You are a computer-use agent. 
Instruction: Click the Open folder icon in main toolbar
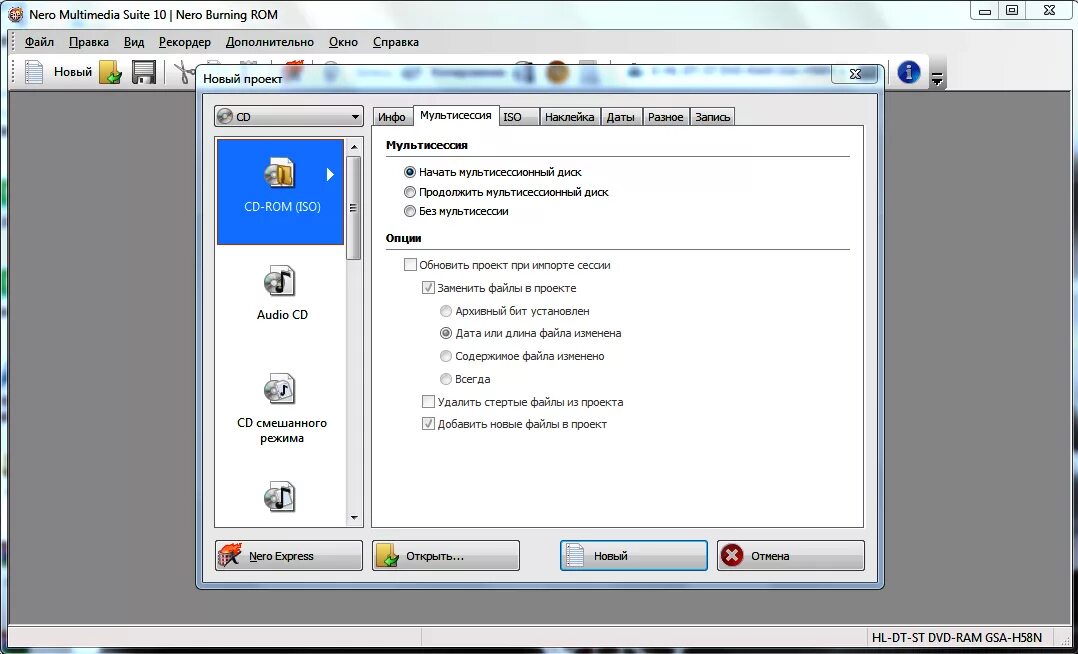[x=110, y=72]
